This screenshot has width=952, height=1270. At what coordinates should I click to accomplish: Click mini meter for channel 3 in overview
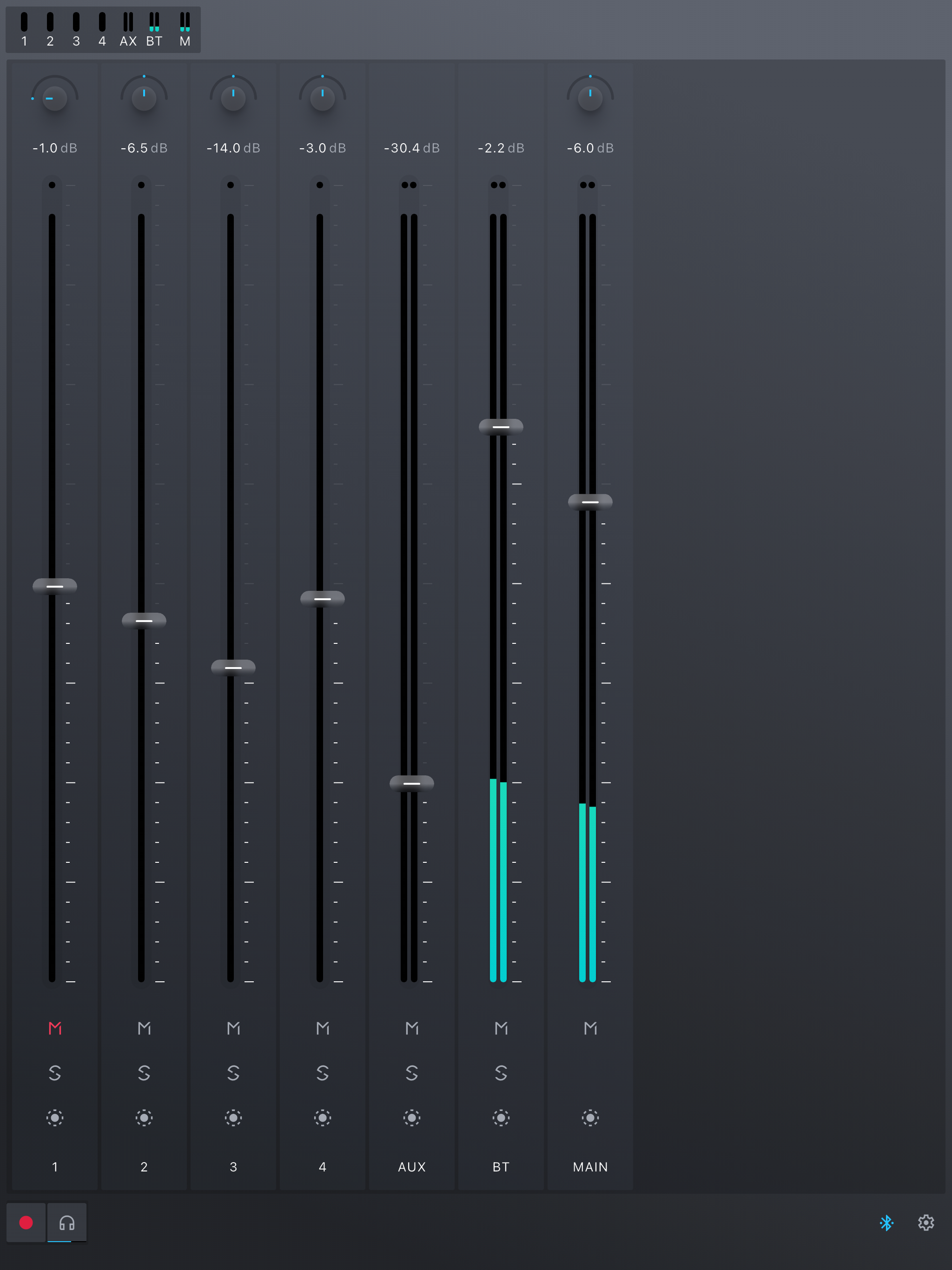coord(76,22)
